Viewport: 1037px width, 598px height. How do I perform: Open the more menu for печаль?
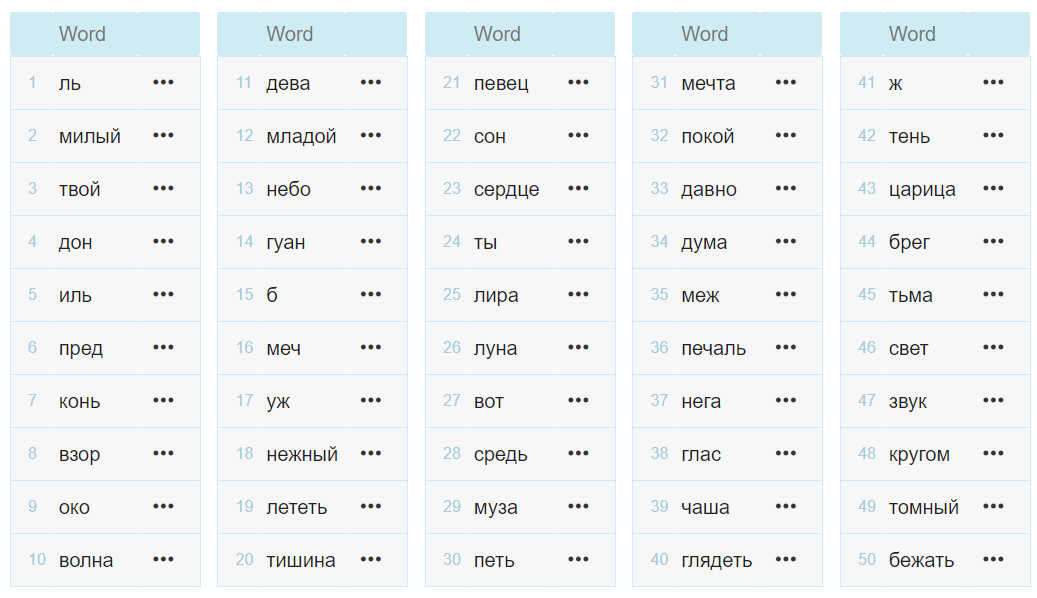(x=786, y=347)
